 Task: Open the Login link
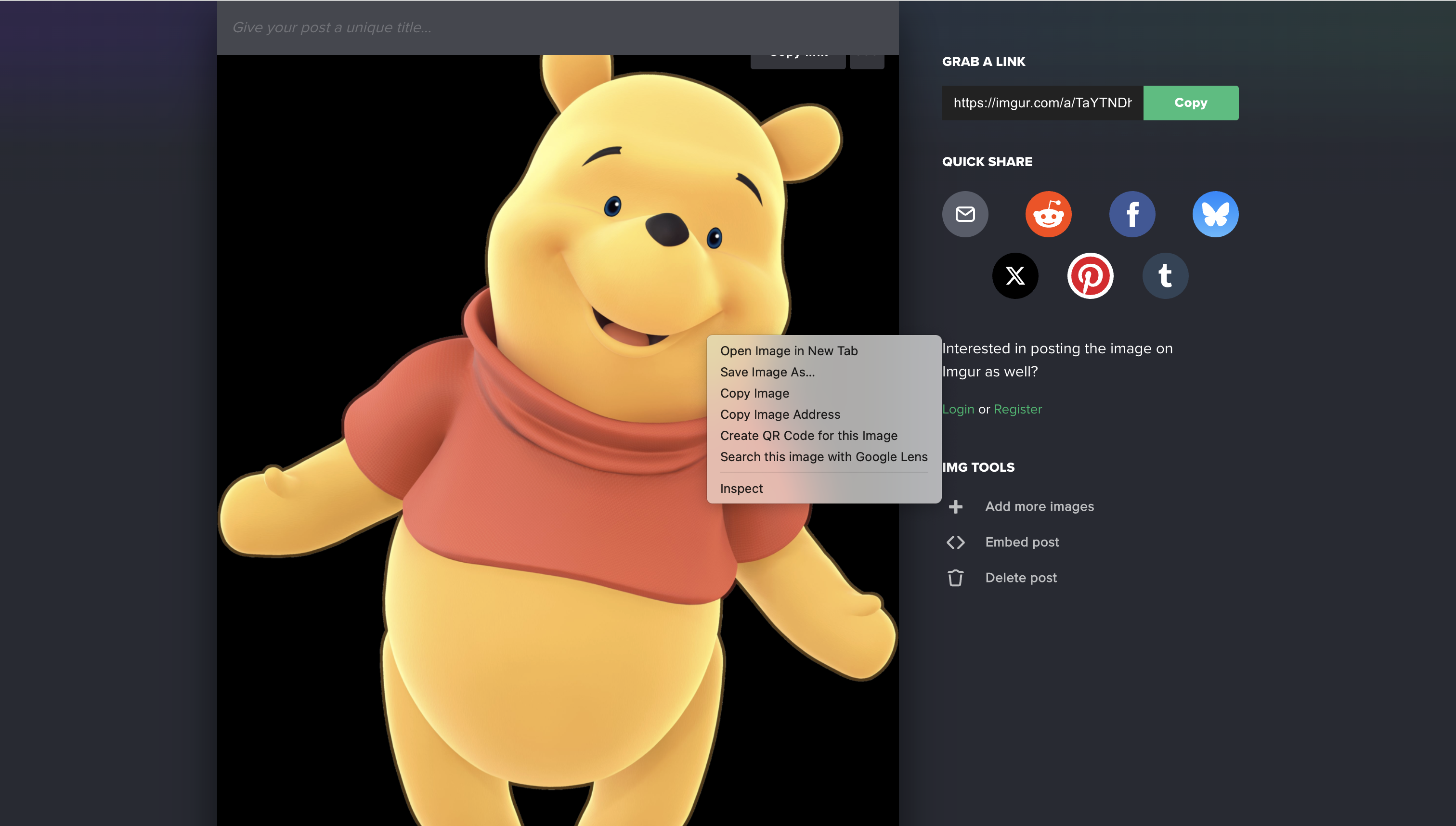pos(958,409)
